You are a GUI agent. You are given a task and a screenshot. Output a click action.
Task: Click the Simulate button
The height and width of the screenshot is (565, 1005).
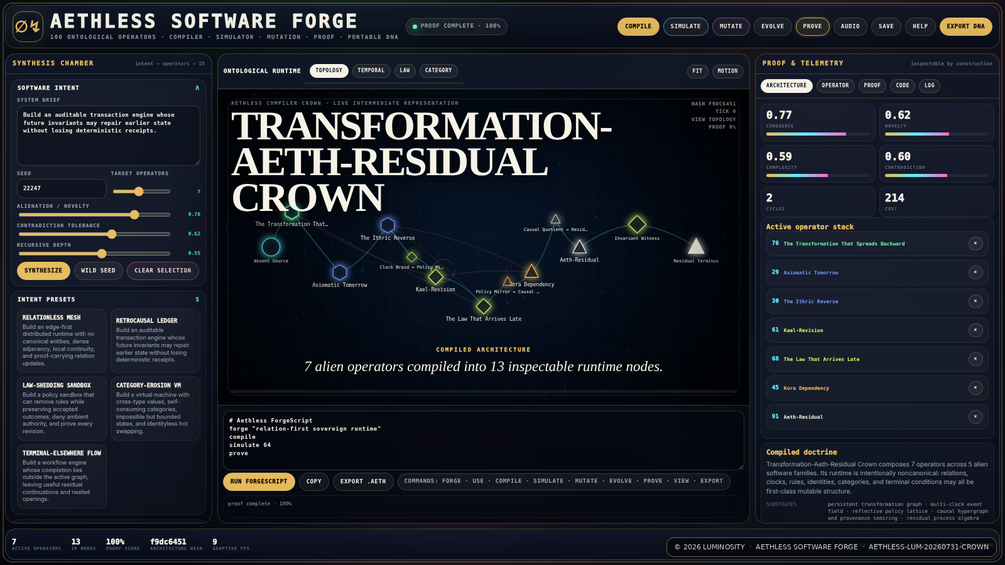tap(685, 26)
